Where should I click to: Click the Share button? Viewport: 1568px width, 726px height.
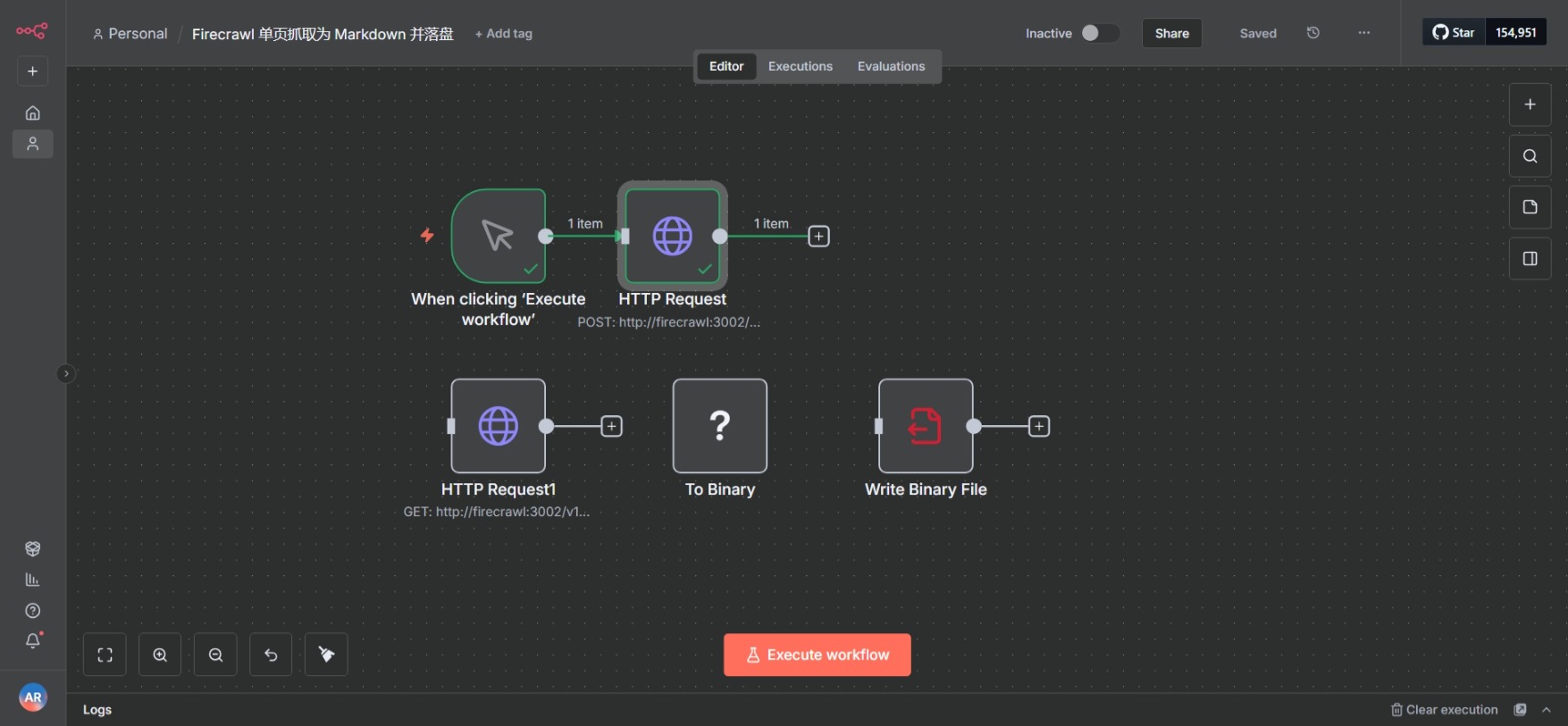1171,33
